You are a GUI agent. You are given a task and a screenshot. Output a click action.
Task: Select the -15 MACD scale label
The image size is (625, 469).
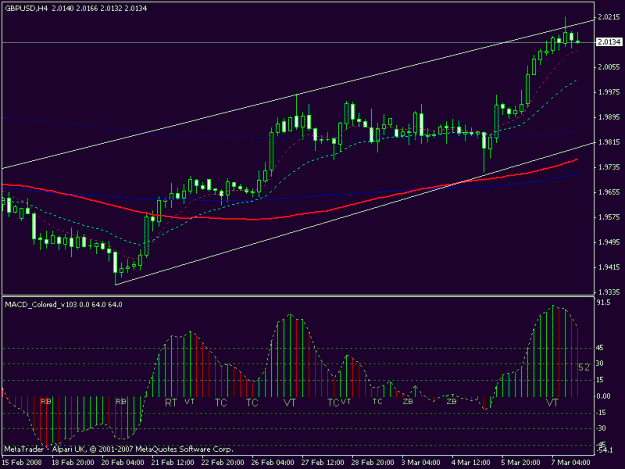[601, 413]
